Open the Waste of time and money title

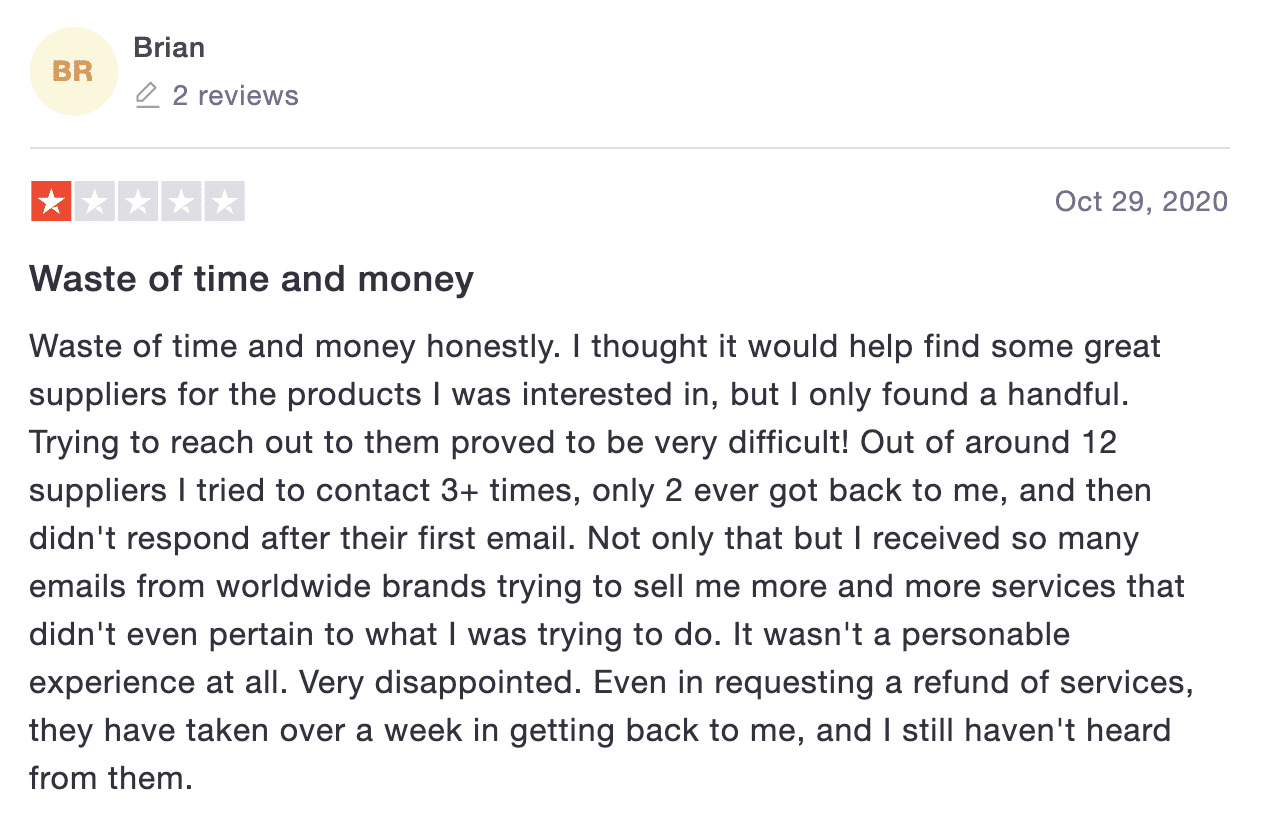pyautogui.click(x=251, y=278)
